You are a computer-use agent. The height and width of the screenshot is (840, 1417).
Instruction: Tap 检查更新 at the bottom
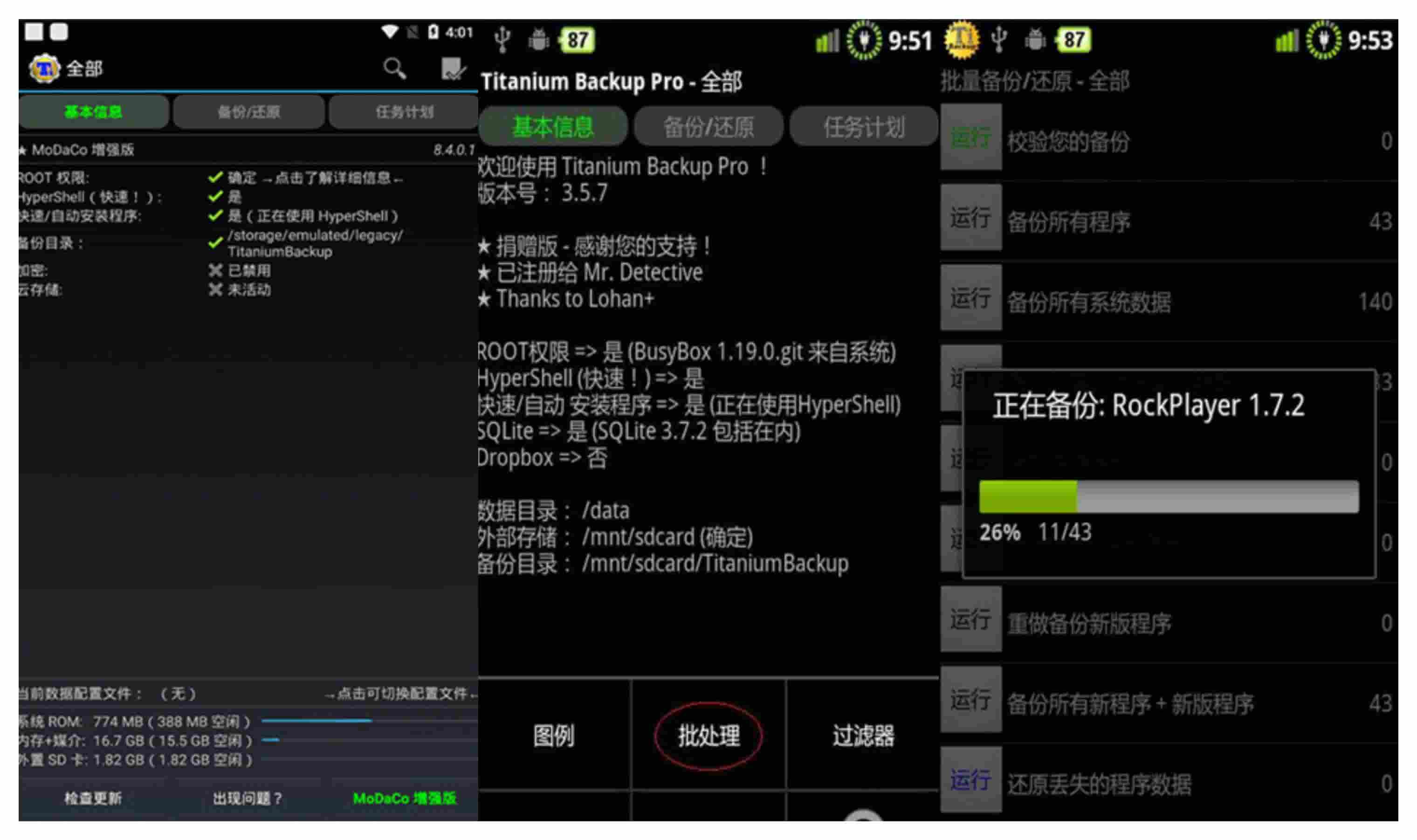click(x=93, y=799)
